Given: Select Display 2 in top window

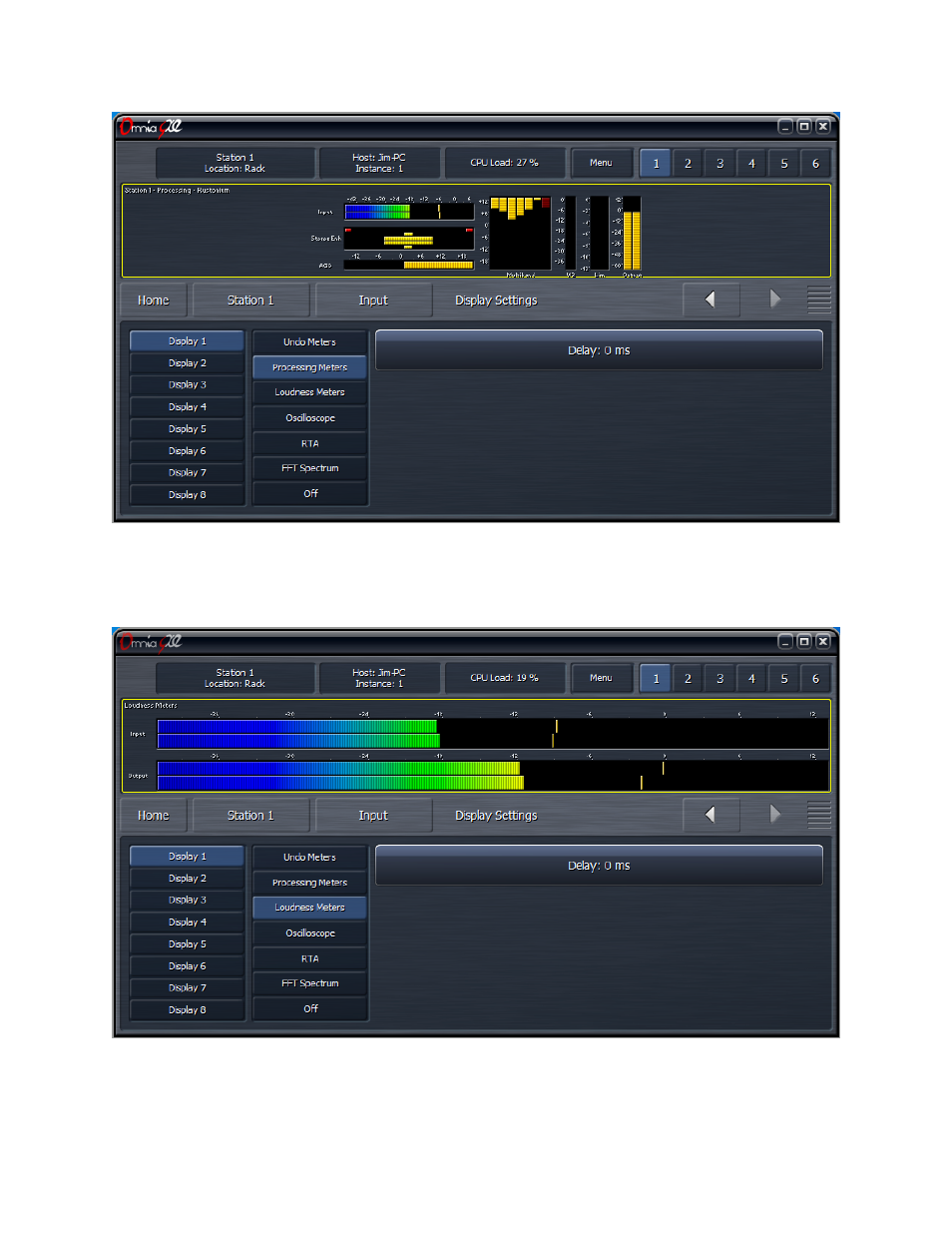Looking at the screenshot, I should (188, 363).
